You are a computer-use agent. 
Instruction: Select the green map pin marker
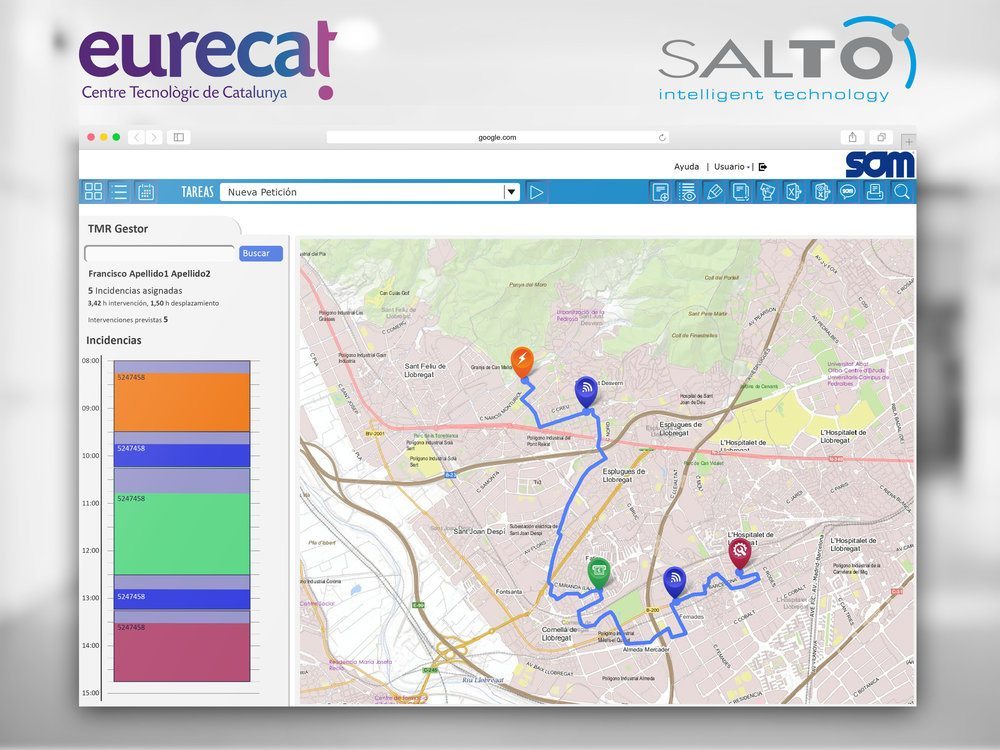click(598, 573)
